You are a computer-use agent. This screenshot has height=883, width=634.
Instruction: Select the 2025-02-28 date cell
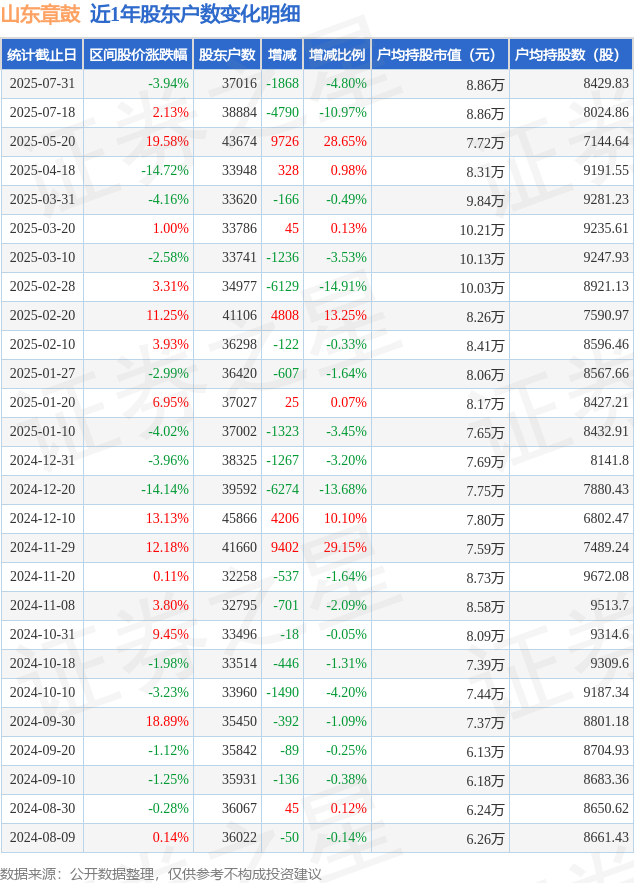(42, 286)
